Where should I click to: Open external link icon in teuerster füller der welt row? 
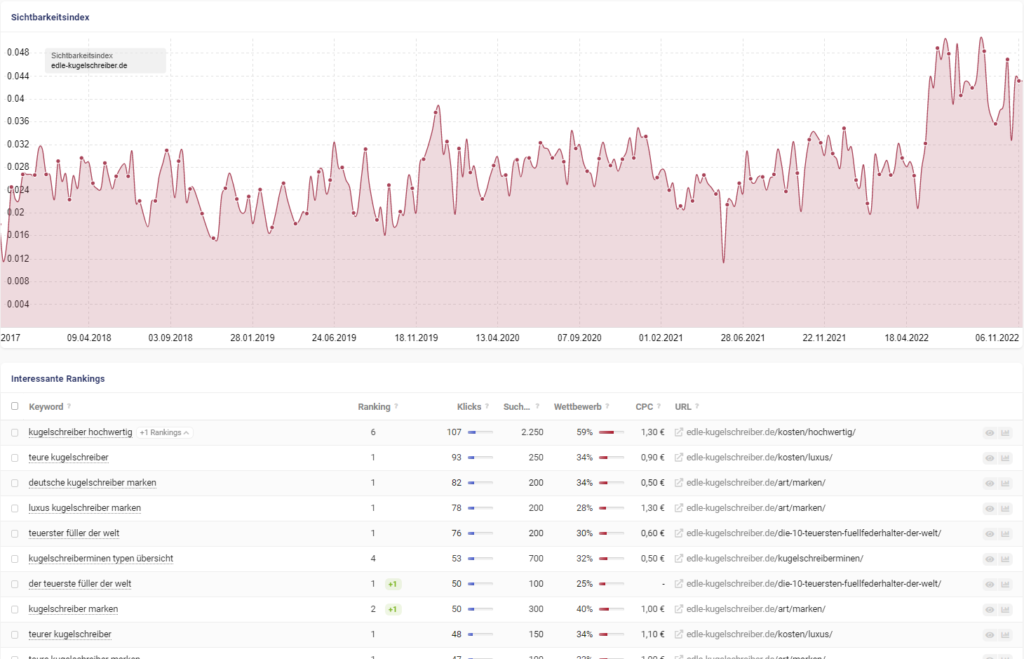[679, 534]
